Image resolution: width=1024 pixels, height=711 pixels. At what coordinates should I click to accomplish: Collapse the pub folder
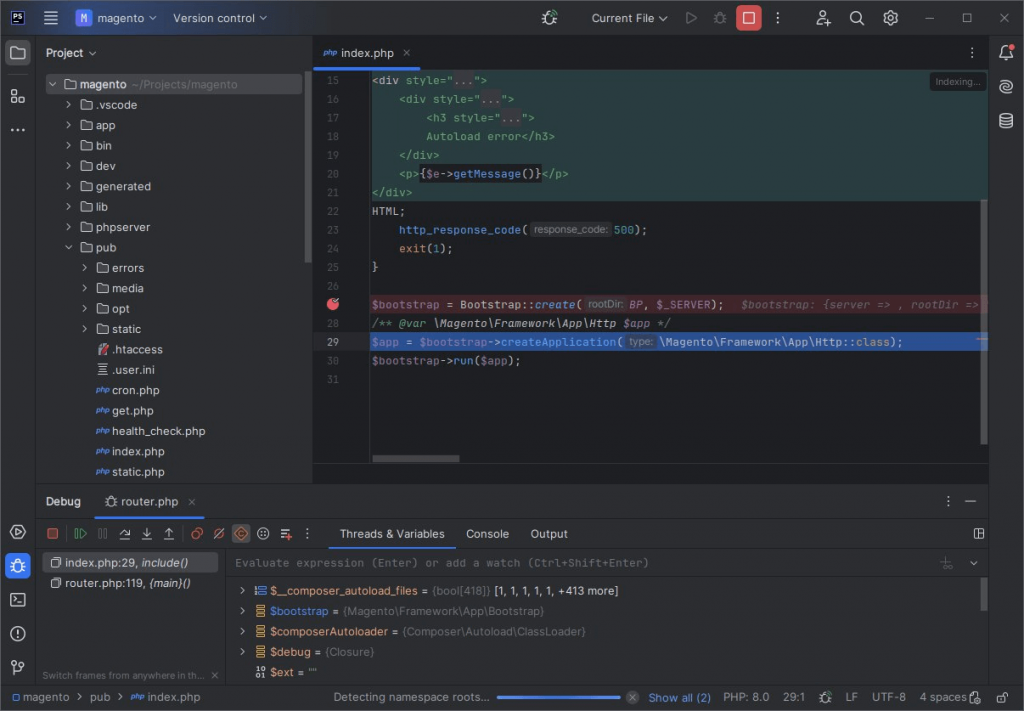tap(69, 247)
